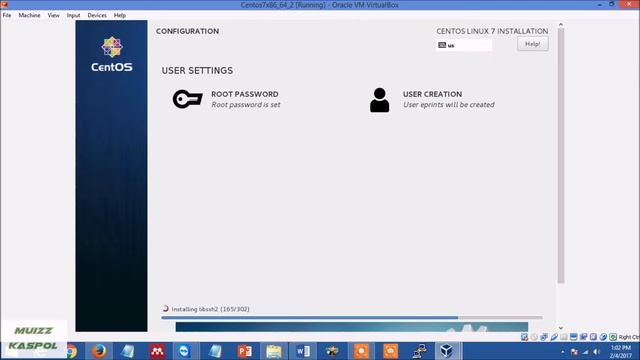Click the spinner beside Installing libssh2

coord(165,309)
